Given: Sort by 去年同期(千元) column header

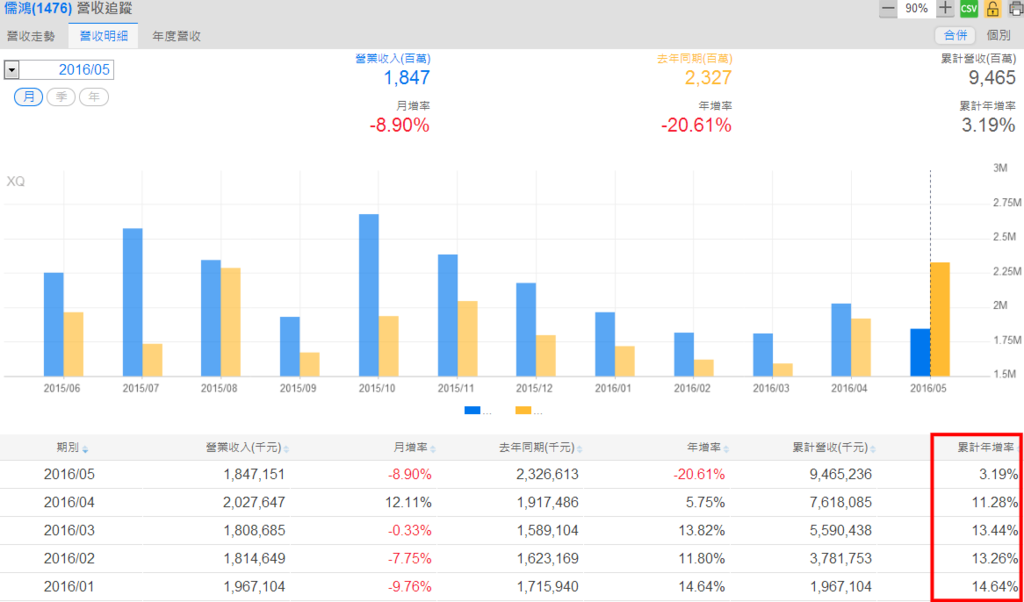Looking at the screenshot, I should 541,448.
